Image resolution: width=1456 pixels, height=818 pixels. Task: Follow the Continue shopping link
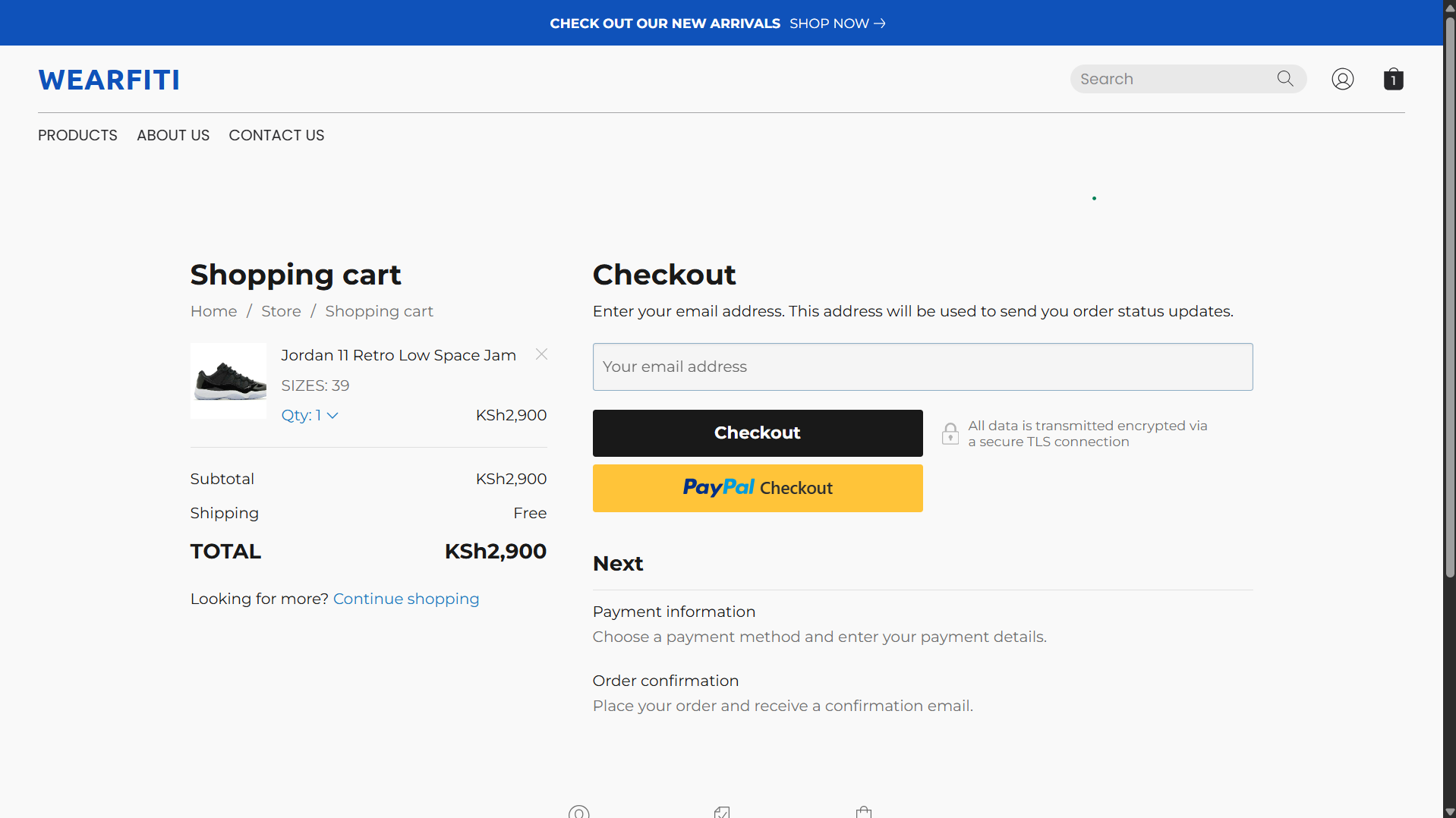pyautogui.click(x=406, y=599)
